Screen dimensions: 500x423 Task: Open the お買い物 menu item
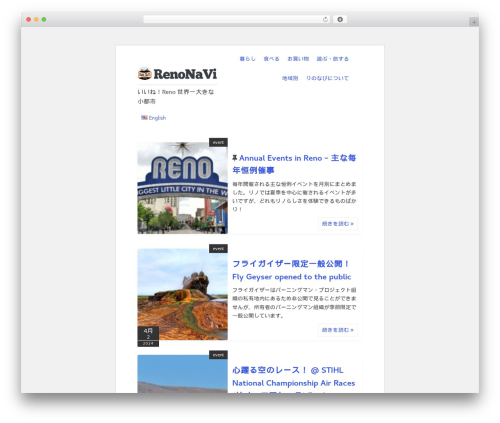click(298, 59)
